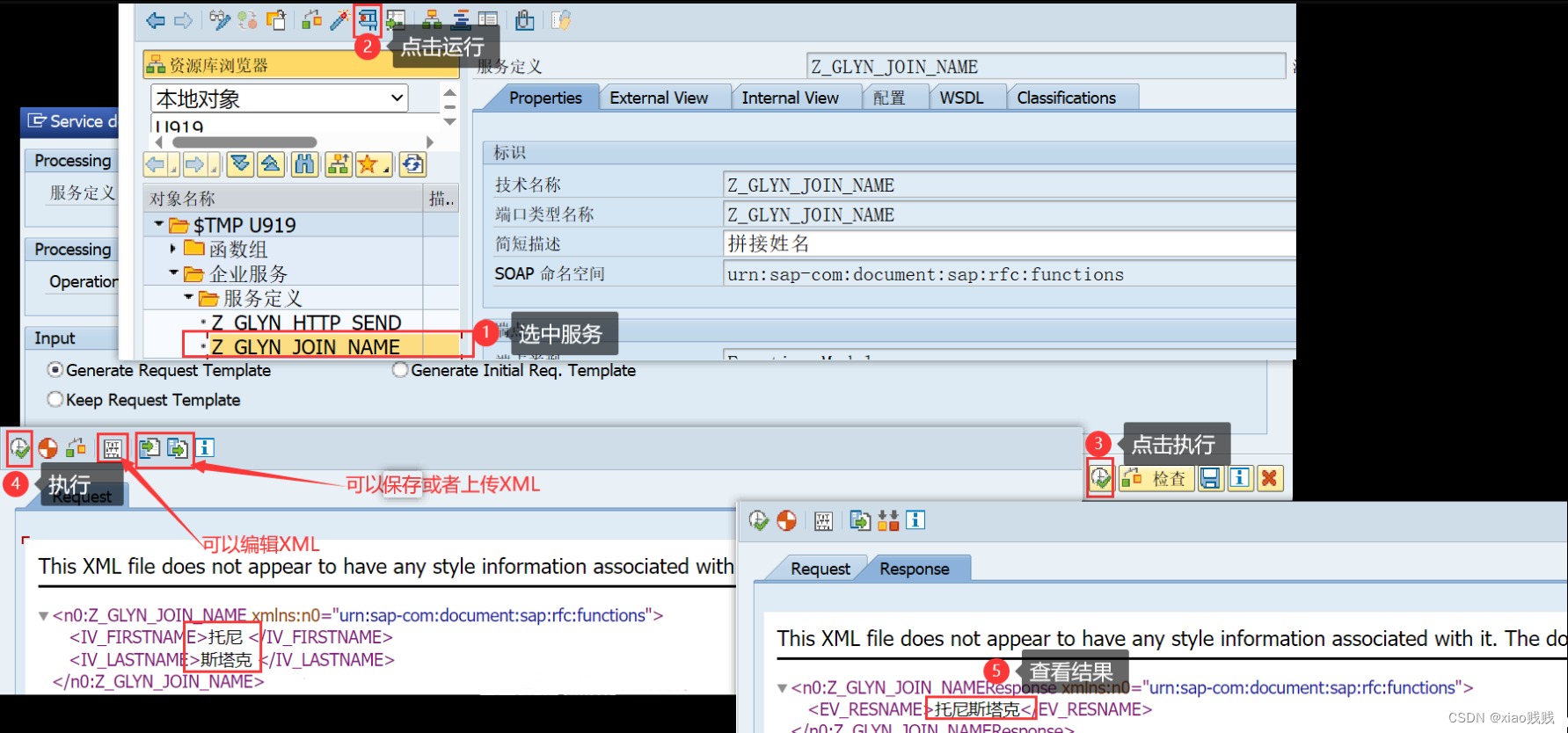Screen dimensions: 1568x733
Task: Click the horizontal scrollbar under the U919 field
Action: (x=244, y=142)
